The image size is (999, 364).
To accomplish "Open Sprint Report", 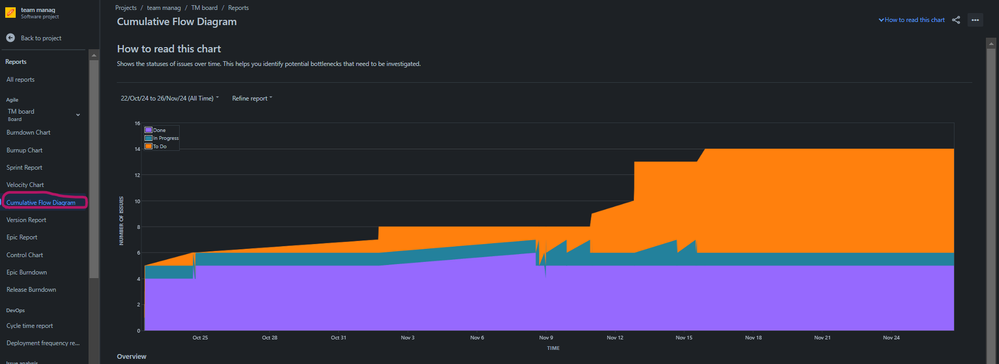I will [x=24, y=168].
